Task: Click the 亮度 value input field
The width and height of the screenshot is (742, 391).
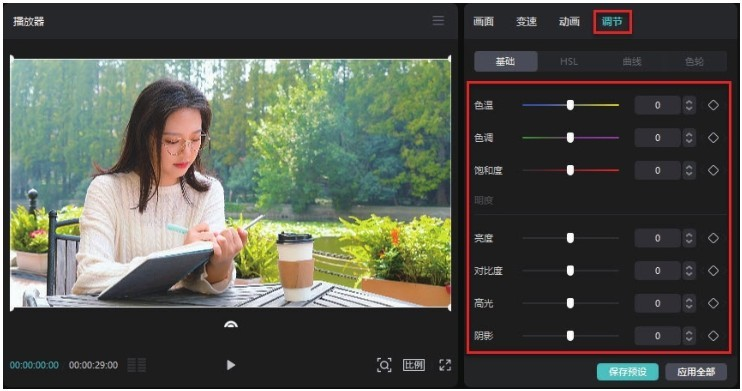Action: coord(657,238)
